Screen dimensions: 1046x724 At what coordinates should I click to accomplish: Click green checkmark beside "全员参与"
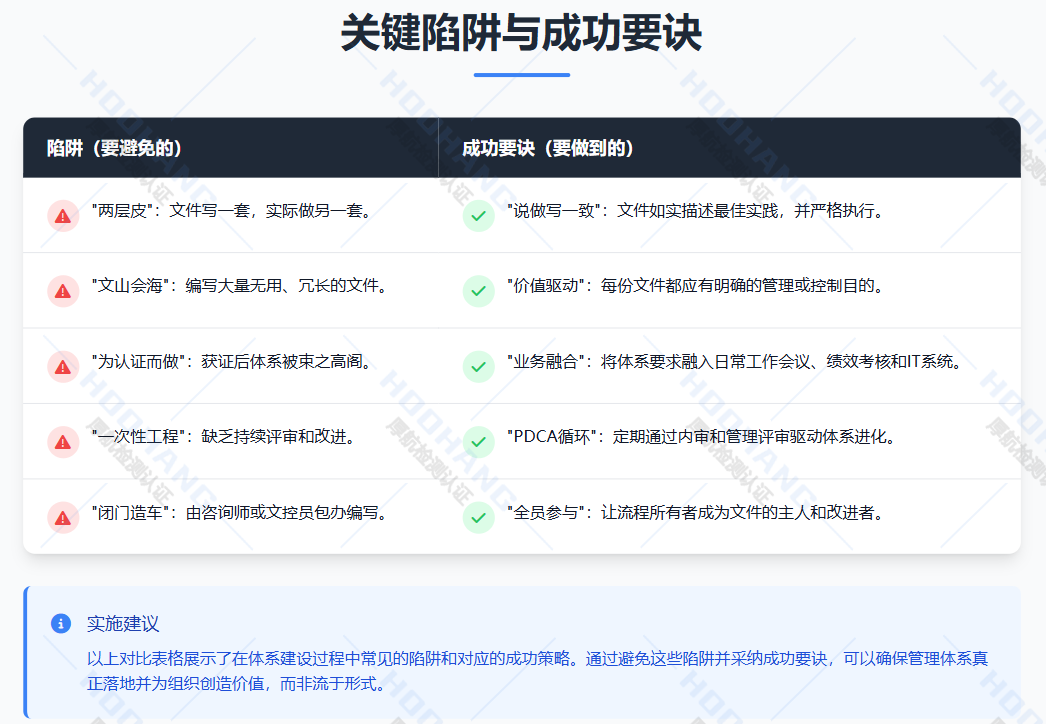479,517
